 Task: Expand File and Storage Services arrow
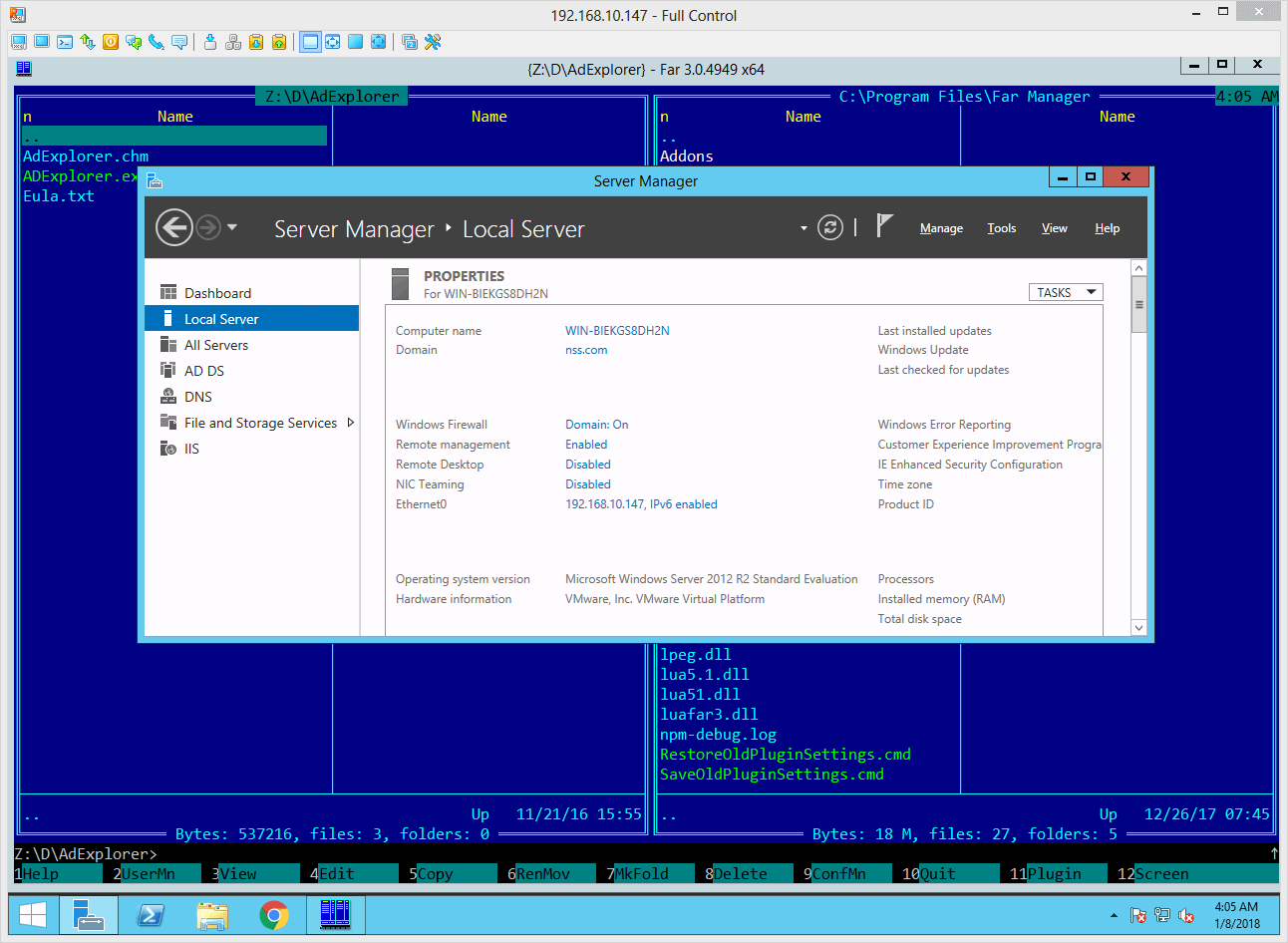(x=350, y=423)
